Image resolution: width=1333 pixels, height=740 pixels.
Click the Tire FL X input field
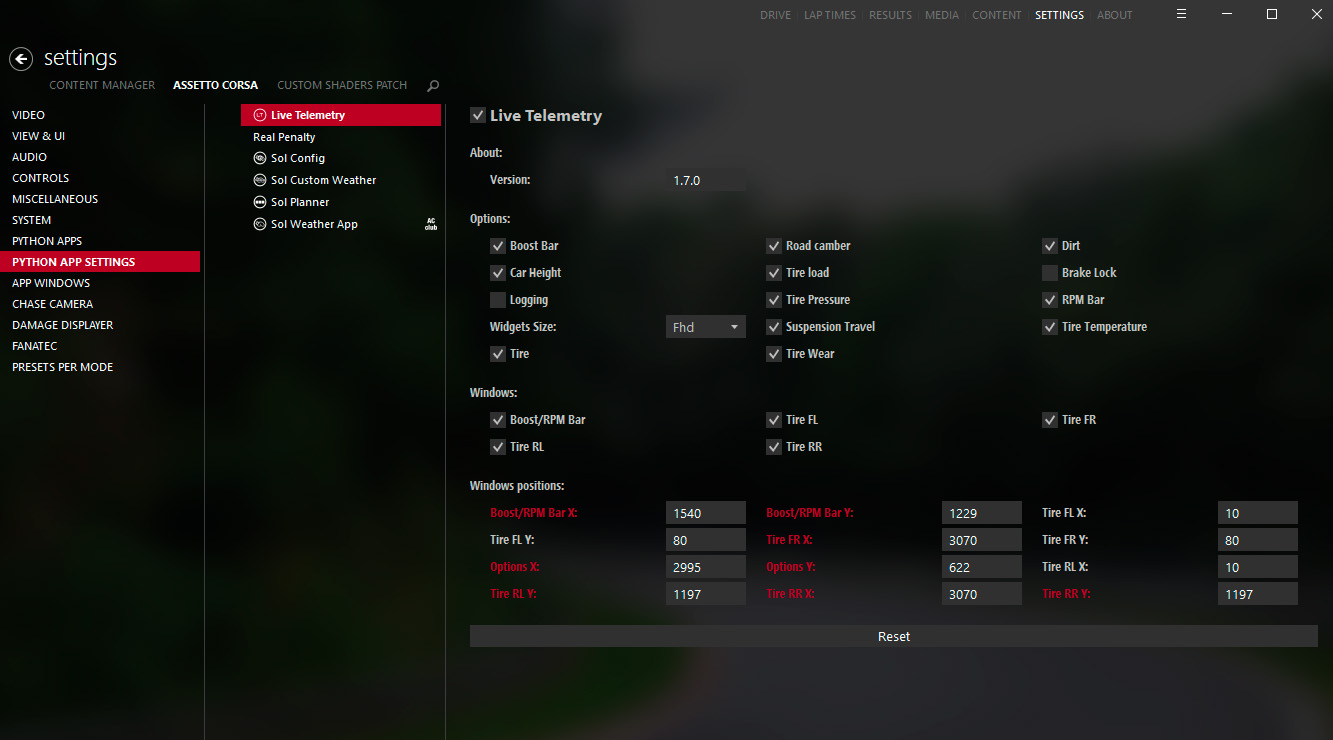click(1258, 513)
